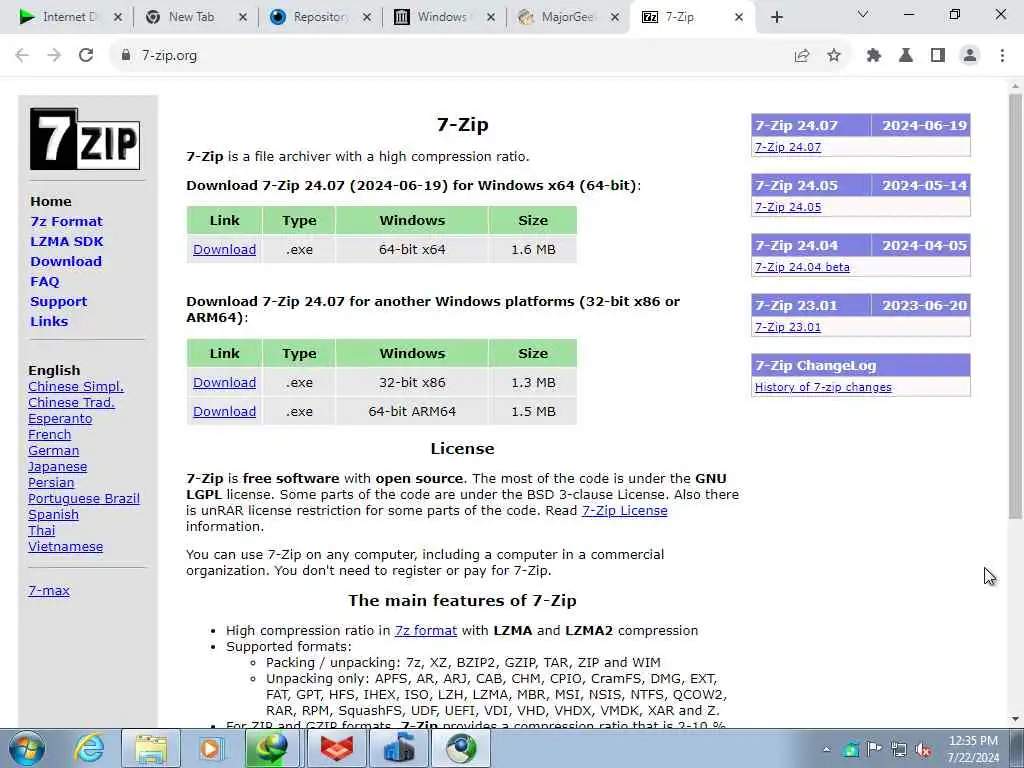The height and width of the screenshot is (768, 1024).
Task: Switch to the Internet D tab
Action: point(69,17)
